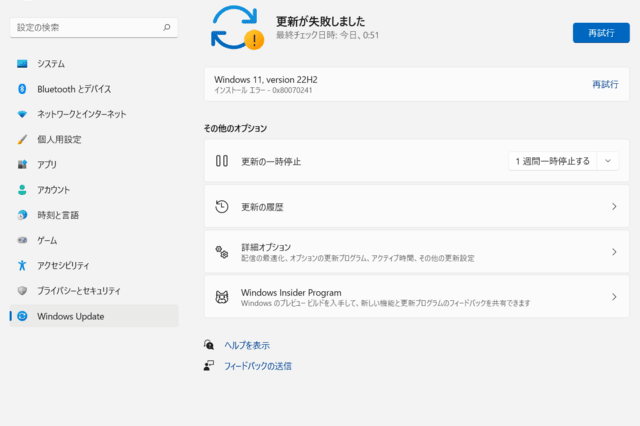Screen dimensions: 640x426
Task: Open the アプリ settings category
Action: pyautogui.click(x=94, y=164)
